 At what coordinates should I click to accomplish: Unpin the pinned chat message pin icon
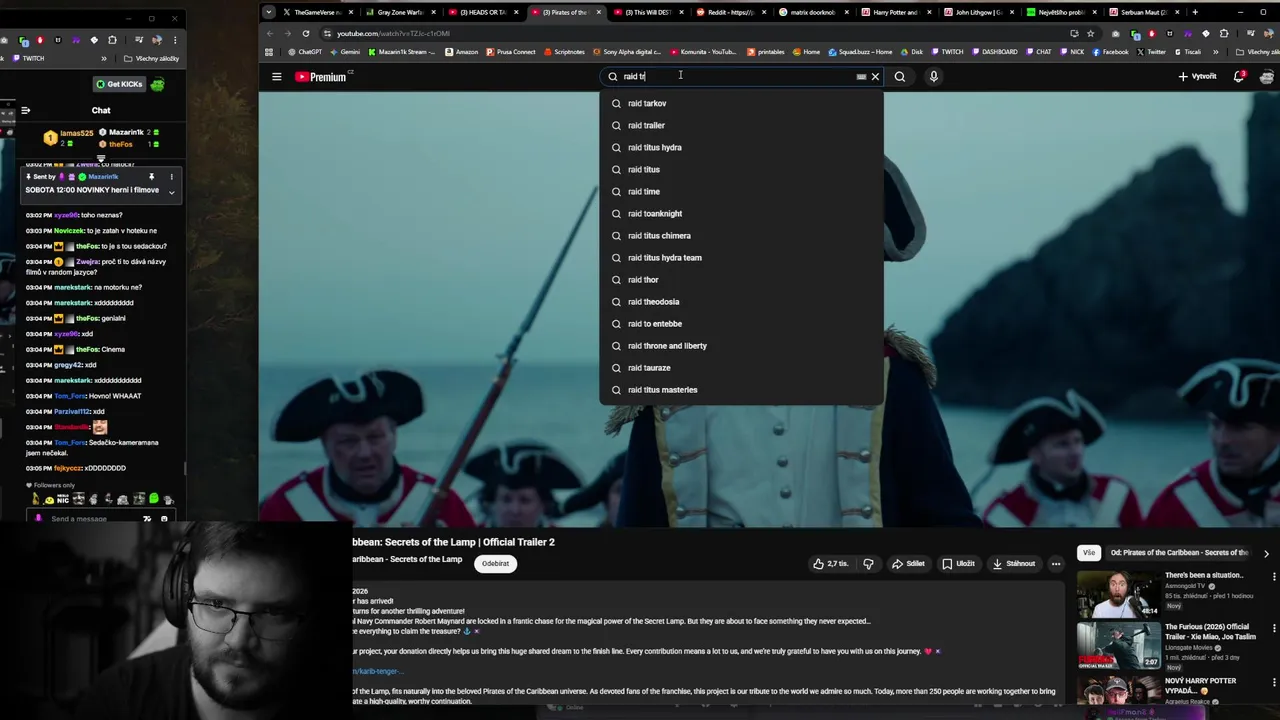coord(152,177)
